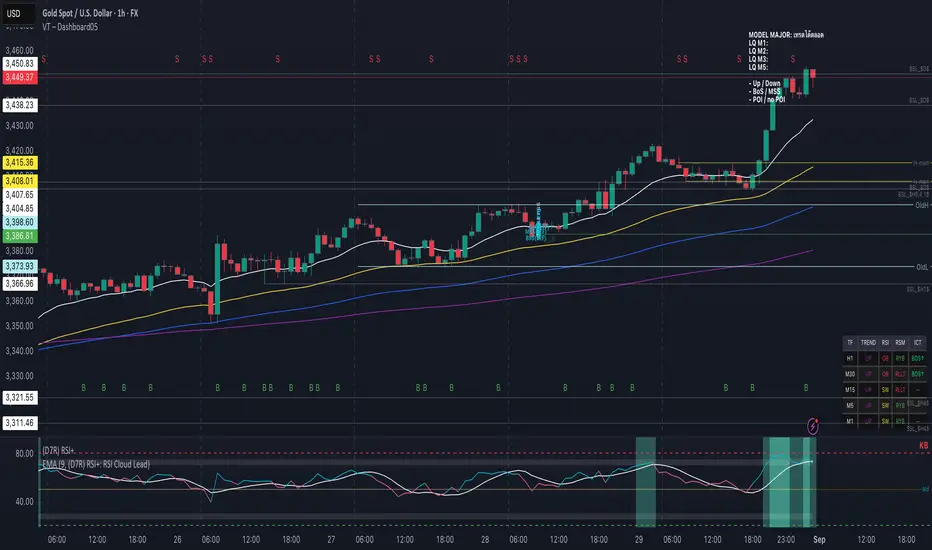The width and height of the screenshot is (932, 550).
Task: Click the RSM column header in dashboard table
Action: [x=900, y=342]
